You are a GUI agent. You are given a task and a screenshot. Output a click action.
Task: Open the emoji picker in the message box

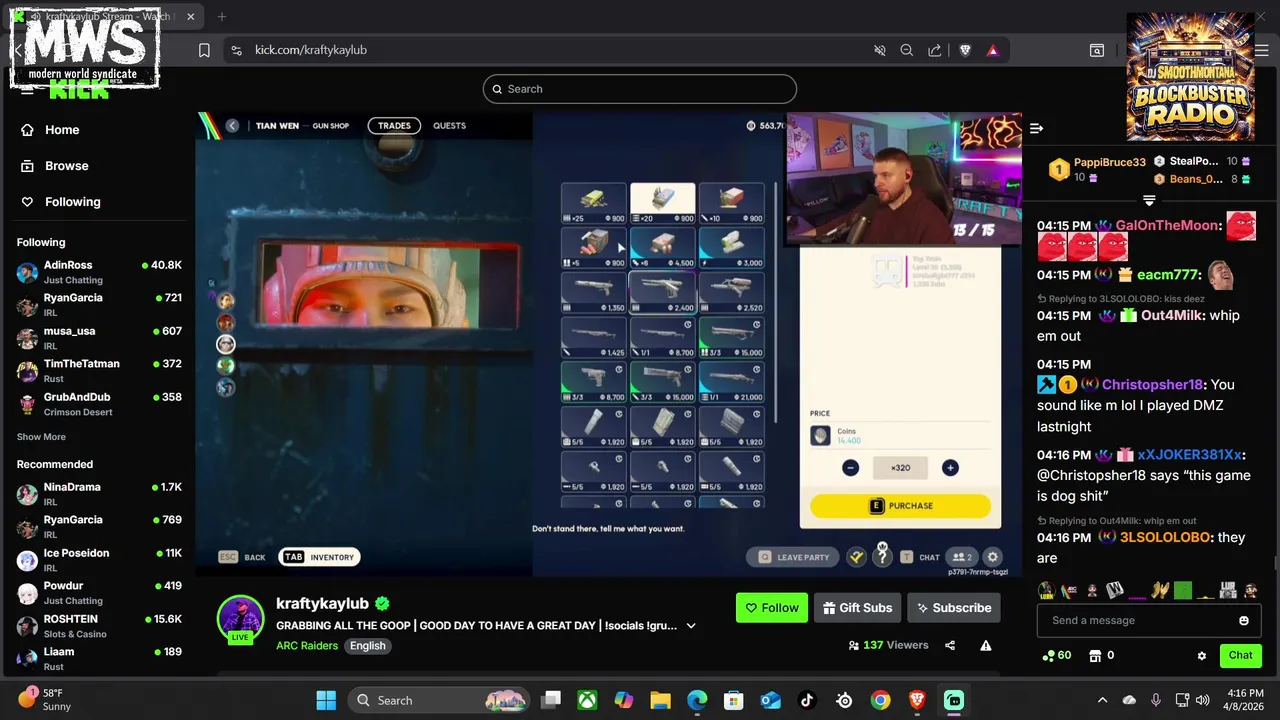(1243, 621)
